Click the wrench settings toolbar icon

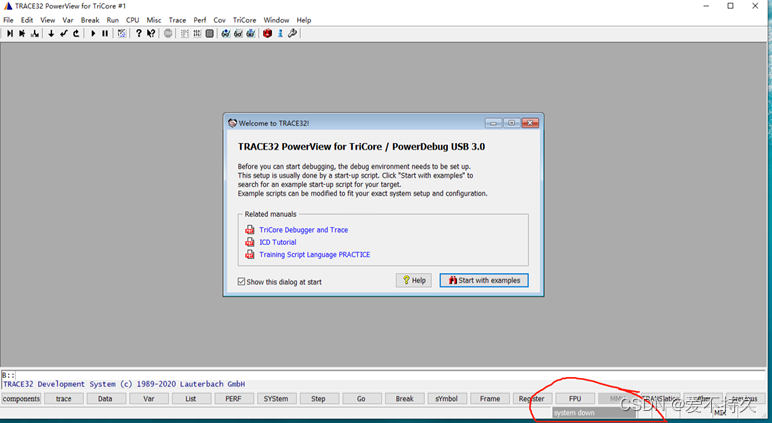click(x=292, y=33)
